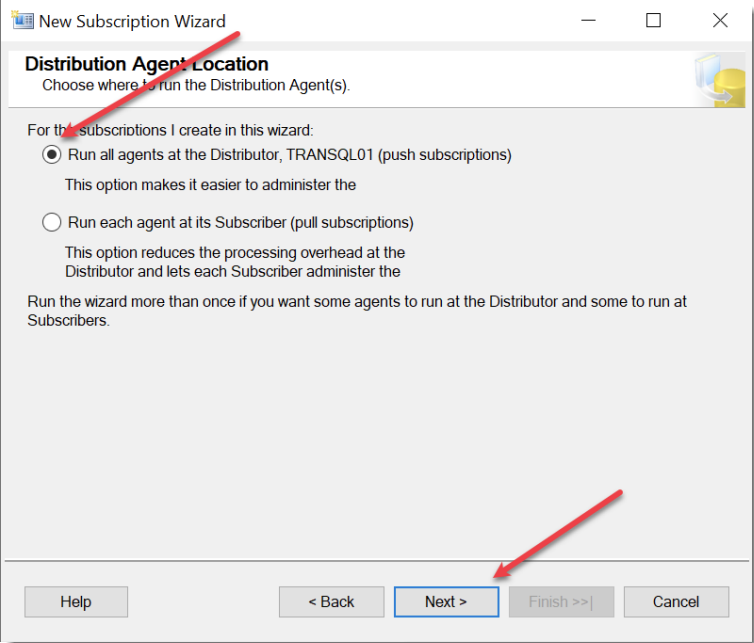Select 'Run each agent at its Subscriber' option

pyautogui.click(x=51, y=223)
